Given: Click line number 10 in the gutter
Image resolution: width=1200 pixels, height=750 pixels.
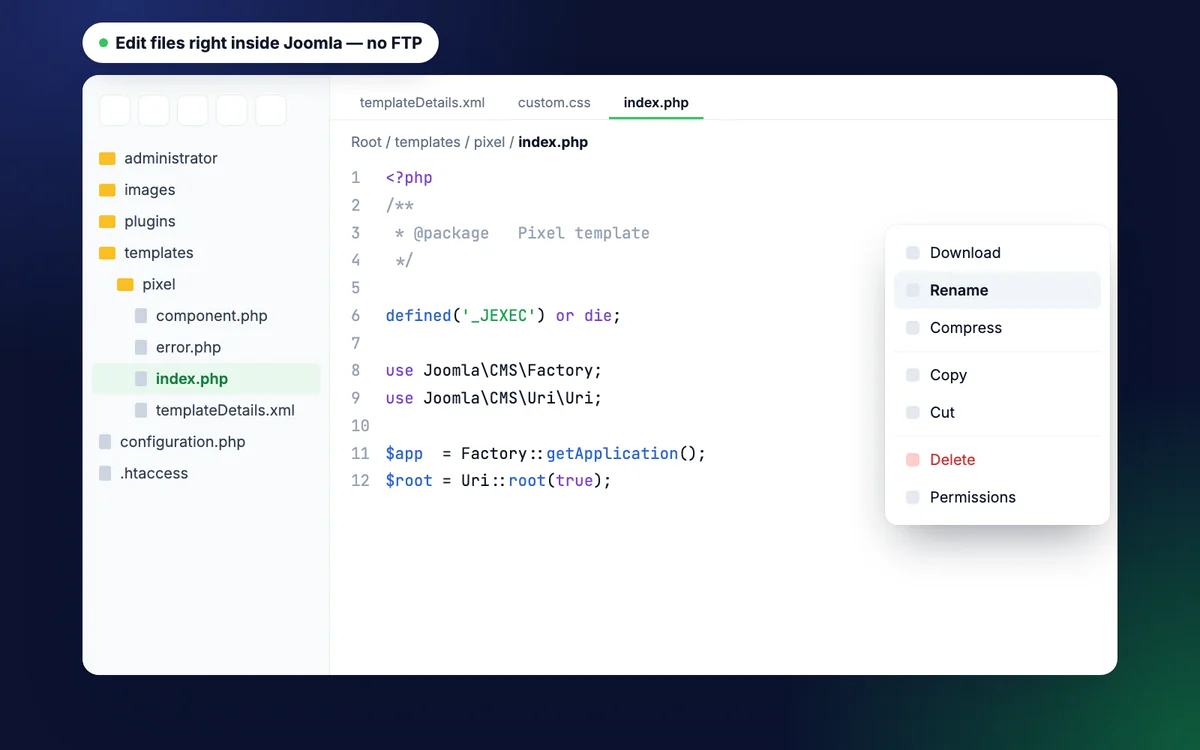Looking at the screenshot, I should tap(360, 425).
